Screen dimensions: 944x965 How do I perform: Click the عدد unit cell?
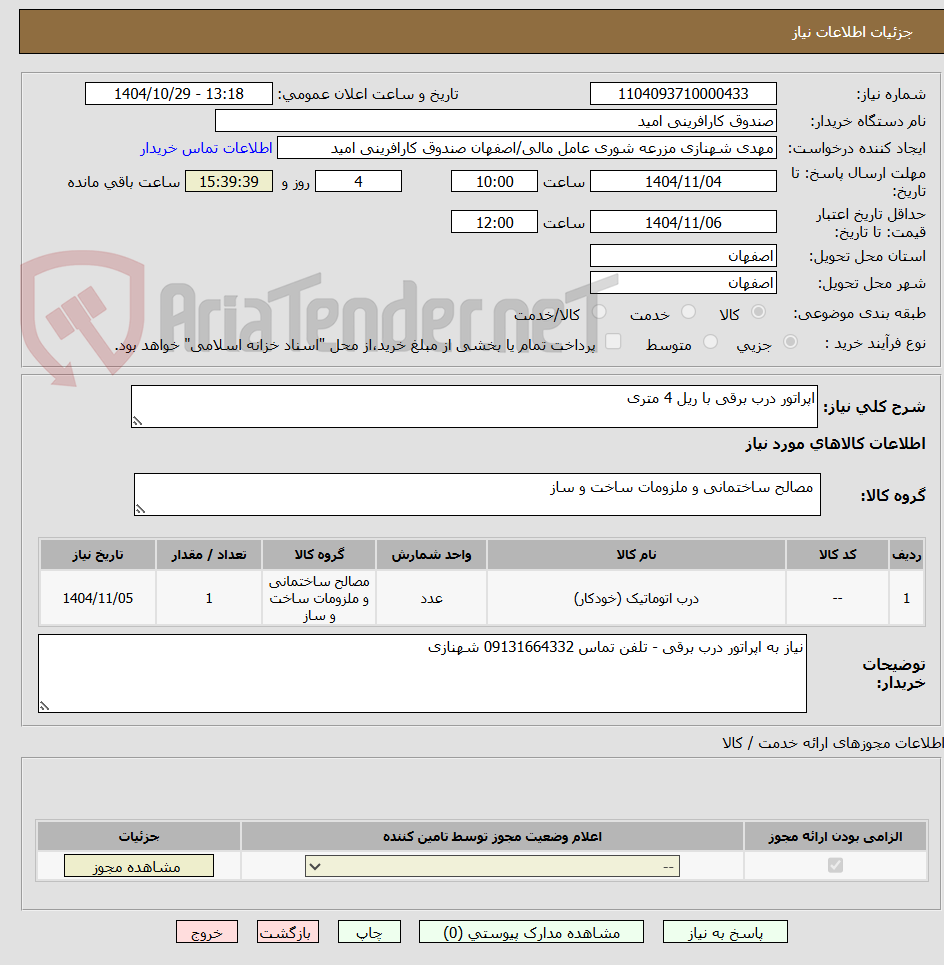coord(431,598)
